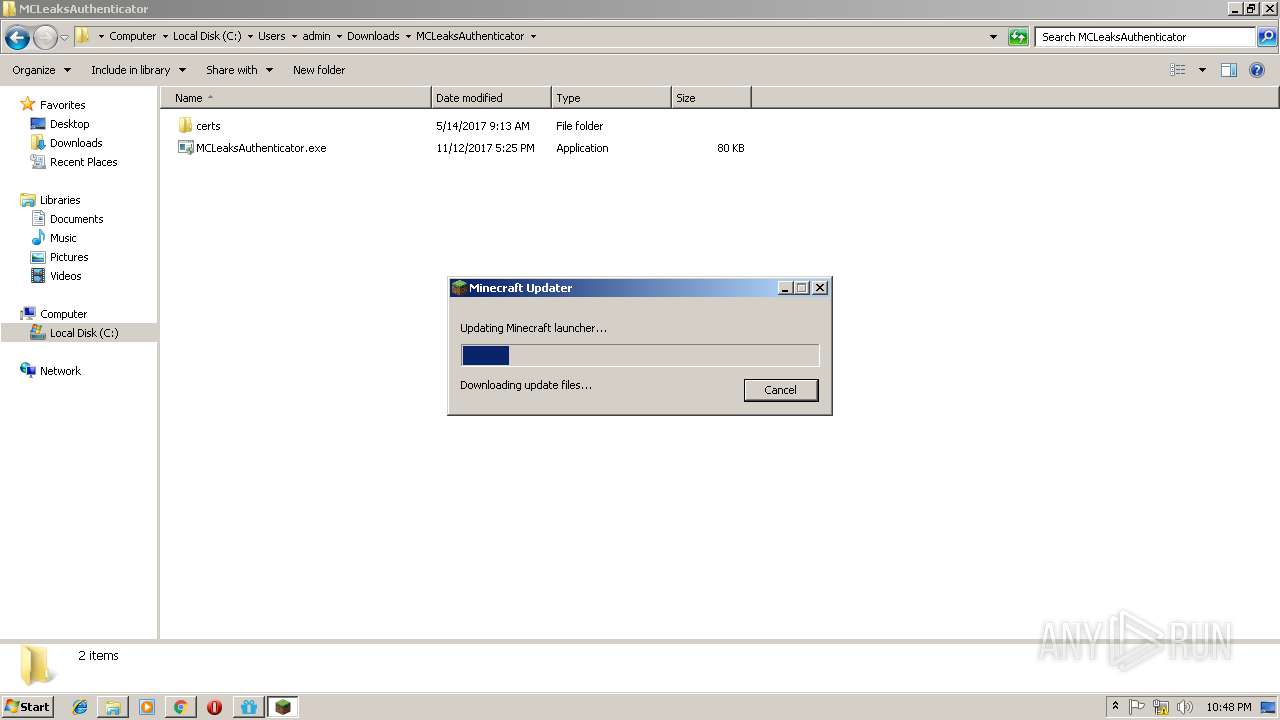Image resolution: width=1280 pixels, height=720 pixels.
Task: Change your view icon in toolbar
Action: pos(1178,70)
